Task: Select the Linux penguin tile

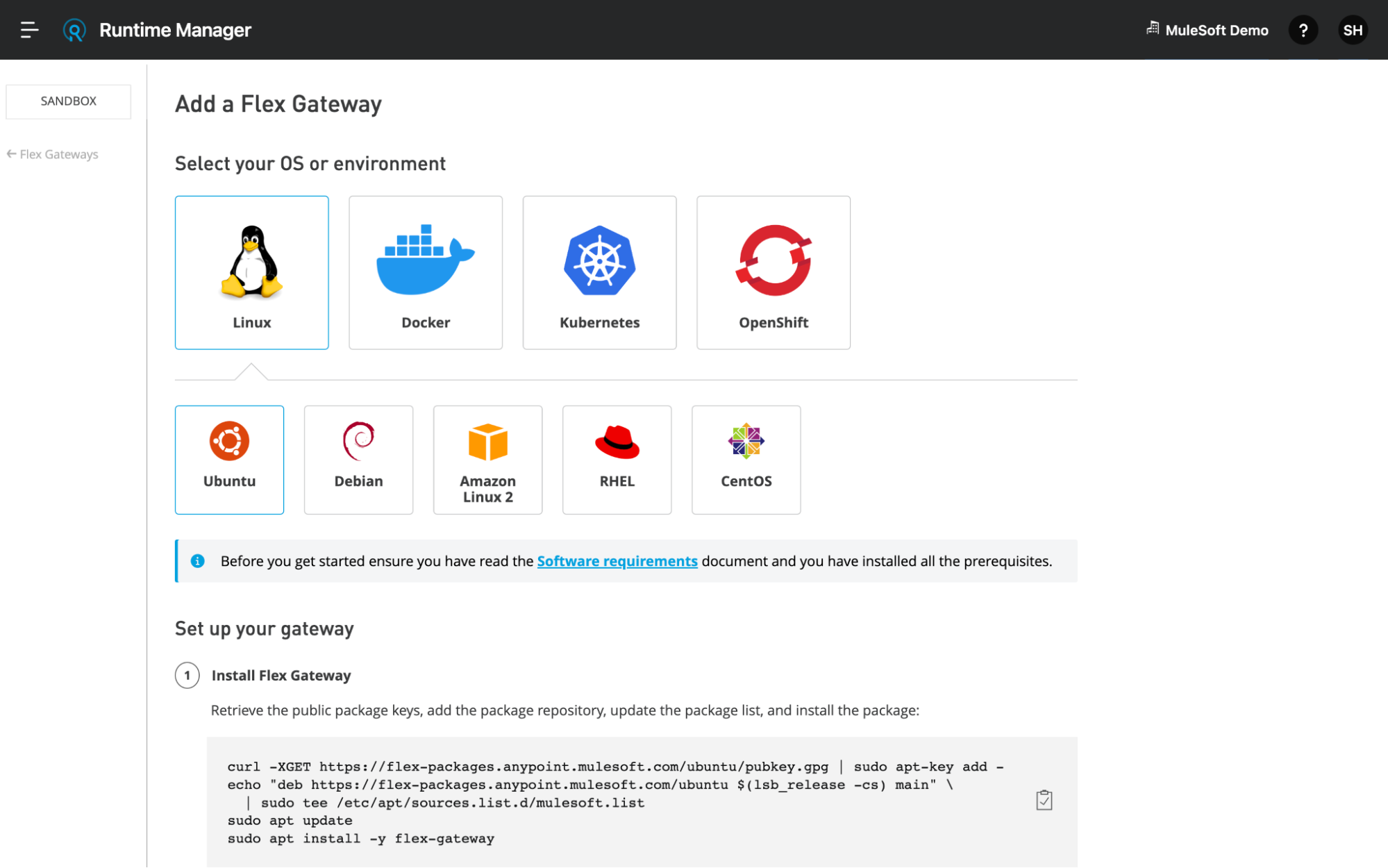Action: click(x=251, y=272)
